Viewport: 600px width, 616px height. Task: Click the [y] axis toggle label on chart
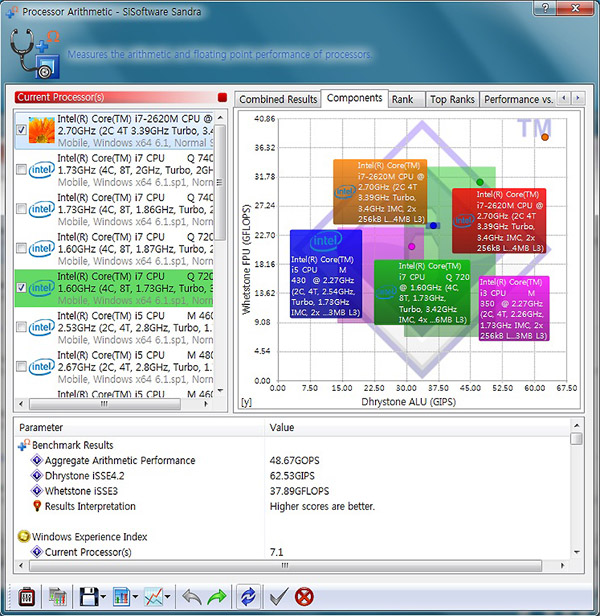tap(246, 402)
